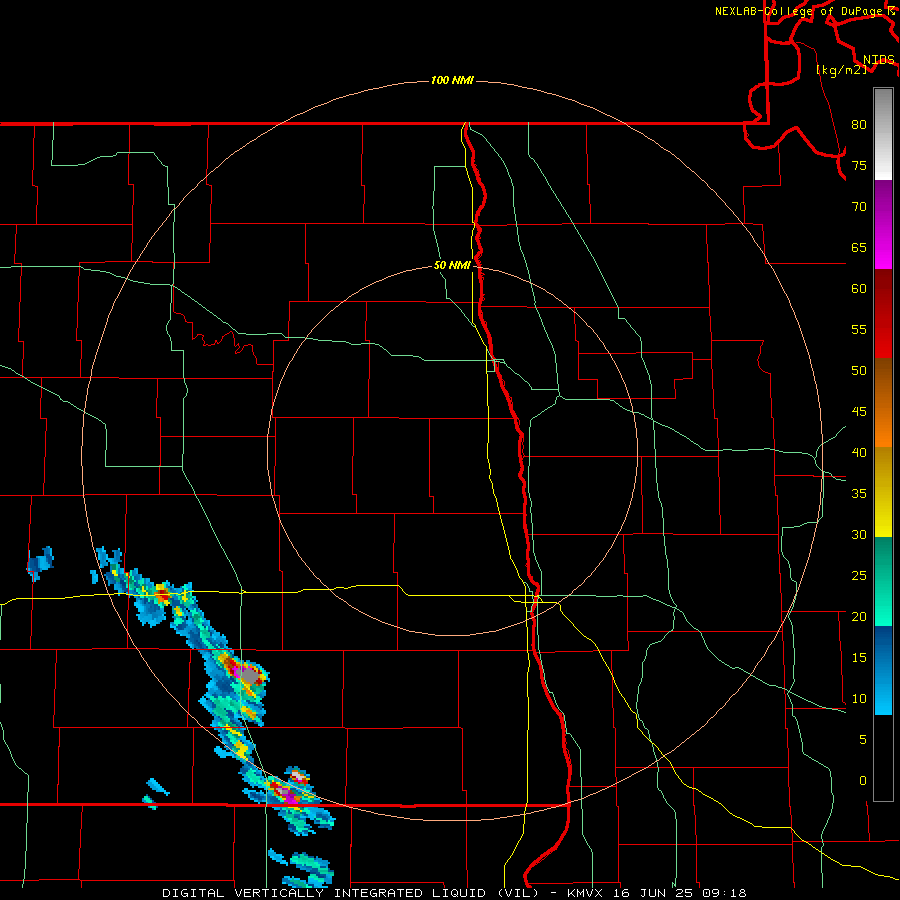Click the 80 value on the color scale
Screen dimensions: 900x900
pyautogui.click(x=859, y=125)
